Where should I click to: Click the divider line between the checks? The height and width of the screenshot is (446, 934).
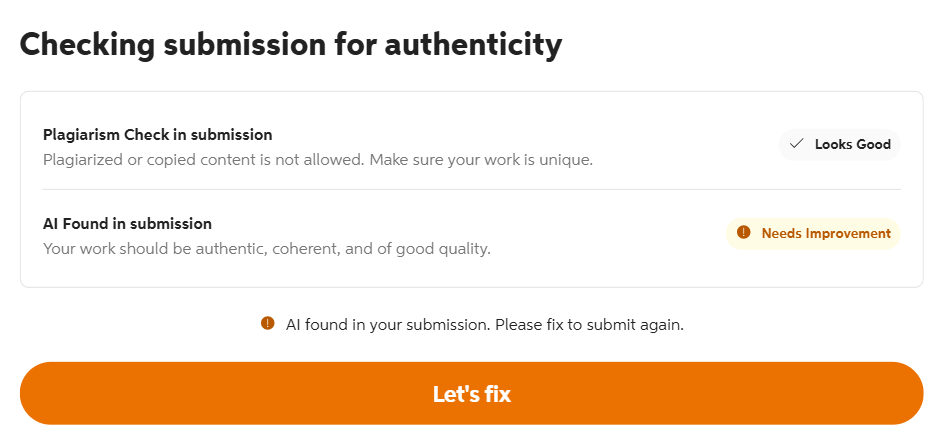[x=471, y=189]
